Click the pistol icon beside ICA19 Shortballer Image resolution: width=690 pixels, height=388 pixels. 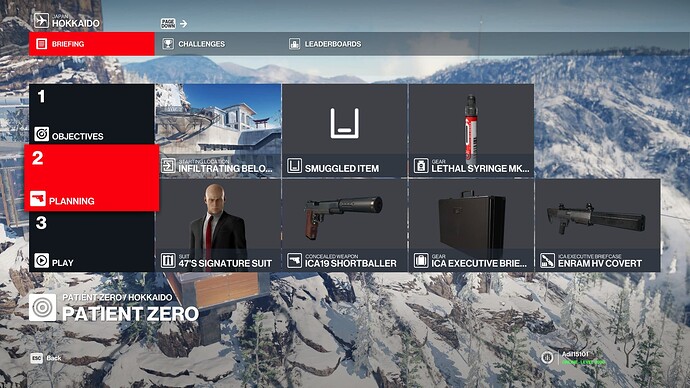coord(294,260)
